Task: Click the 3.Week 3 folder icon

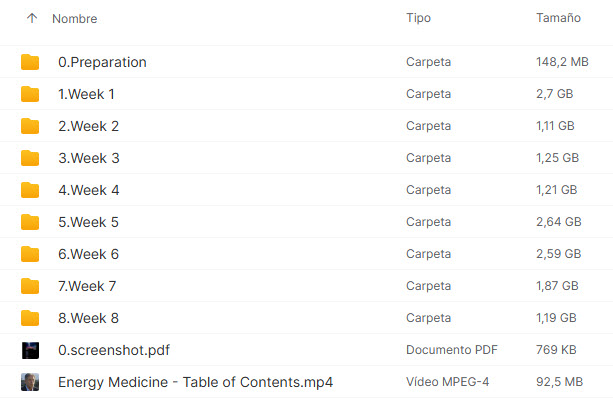Action: [30, 158]
